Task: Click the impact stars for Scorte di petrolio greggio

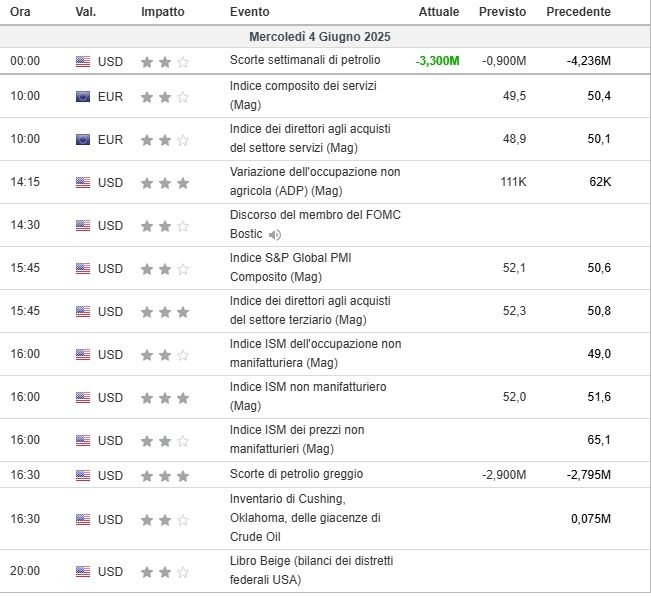Action: point(165,475)
